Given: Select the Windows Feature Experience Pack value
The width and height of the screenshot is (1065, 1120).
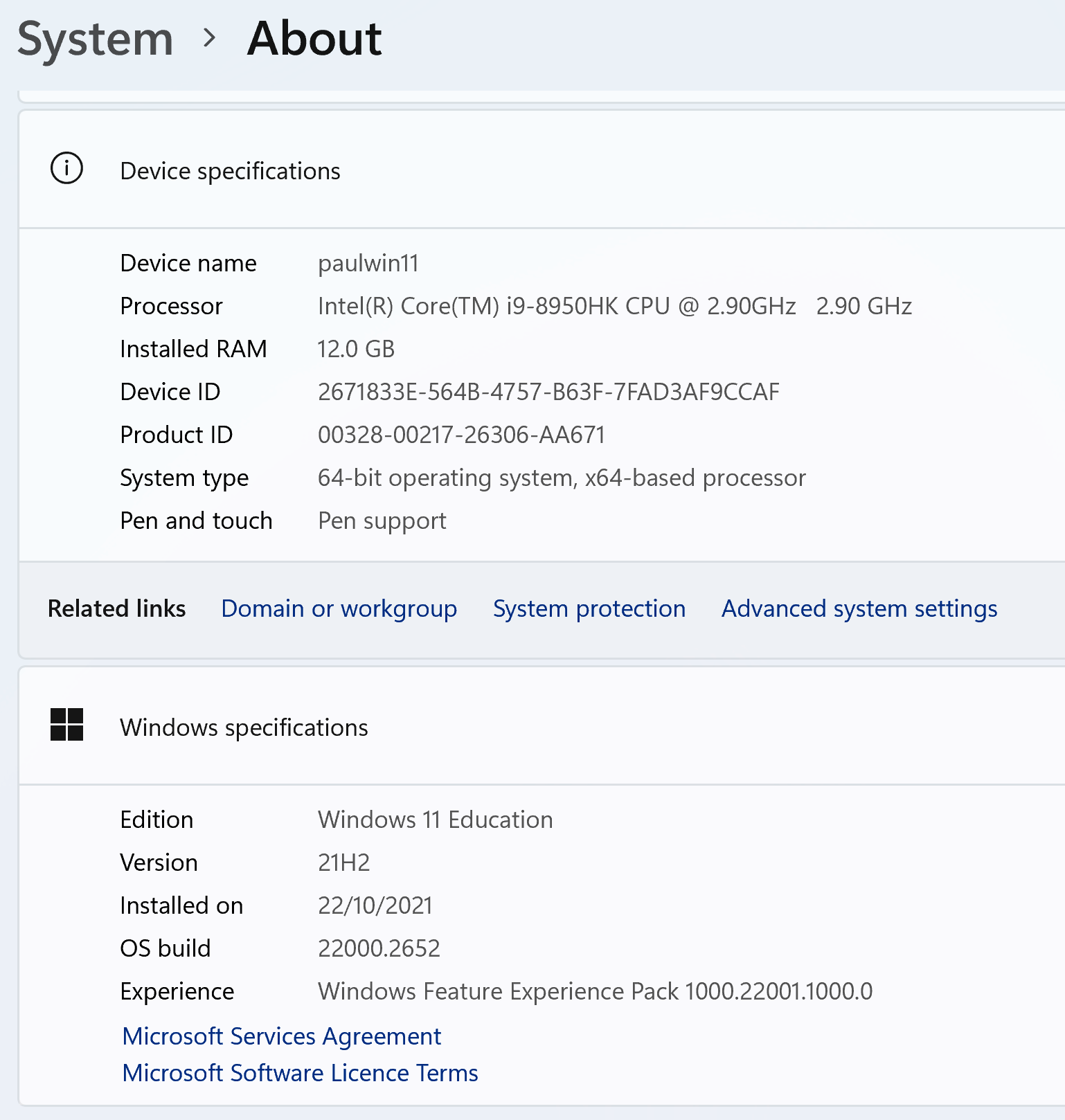Looking at the screenshot, I should pyautogui.click(x=596, y=991).
